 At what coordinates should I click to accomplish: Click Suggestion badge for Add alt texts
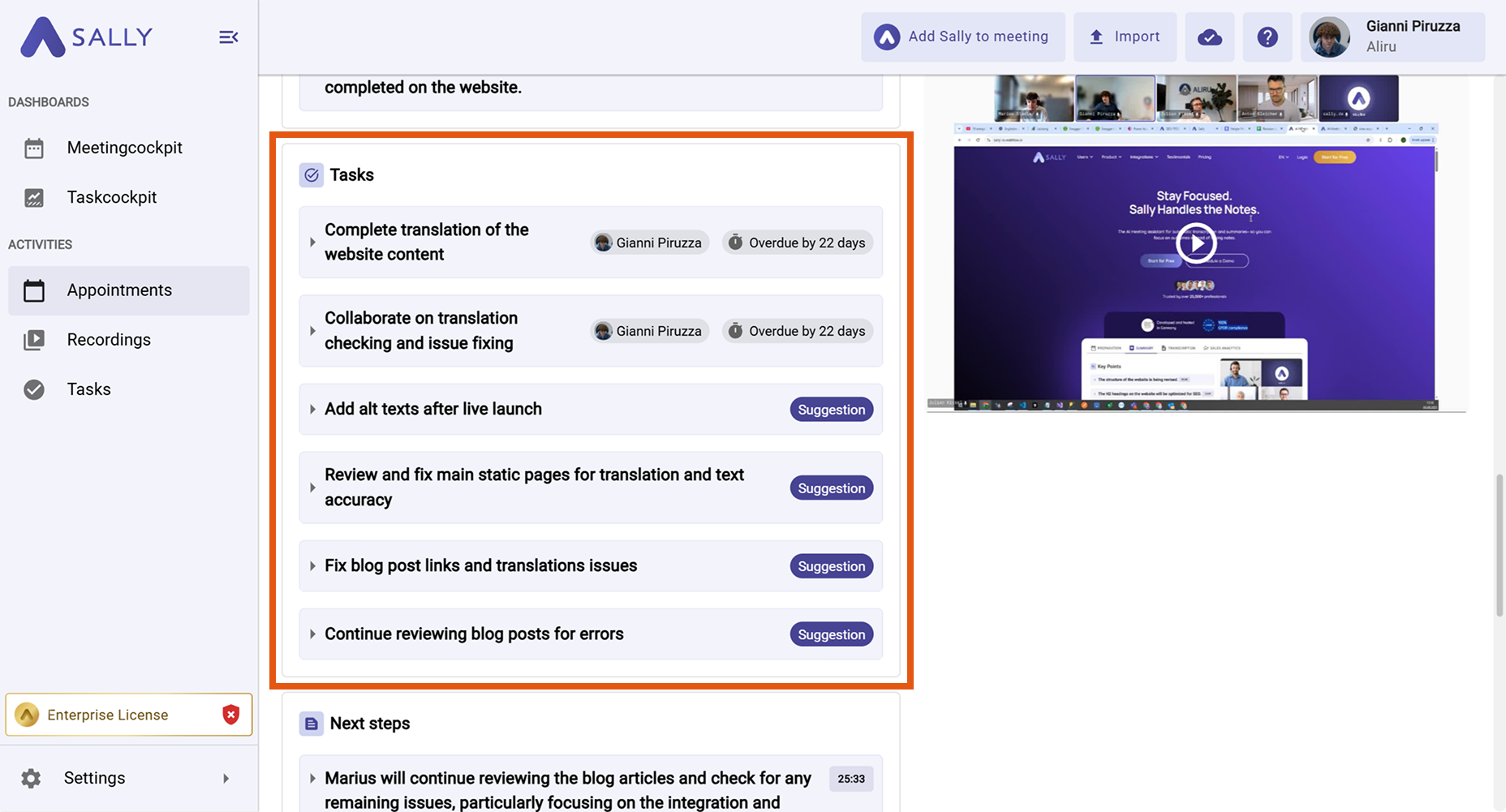tap(832, 410)
